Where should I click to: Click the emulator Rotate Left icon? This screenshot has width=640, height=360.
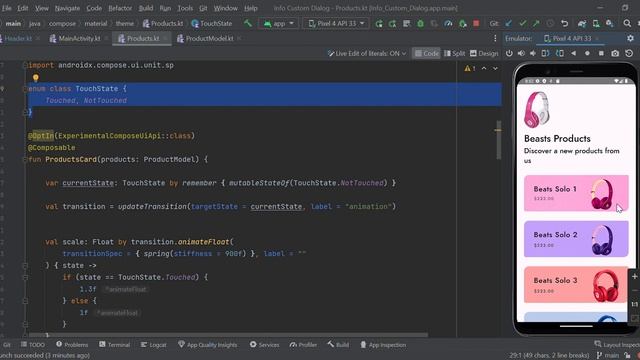(x=545, y=53)
